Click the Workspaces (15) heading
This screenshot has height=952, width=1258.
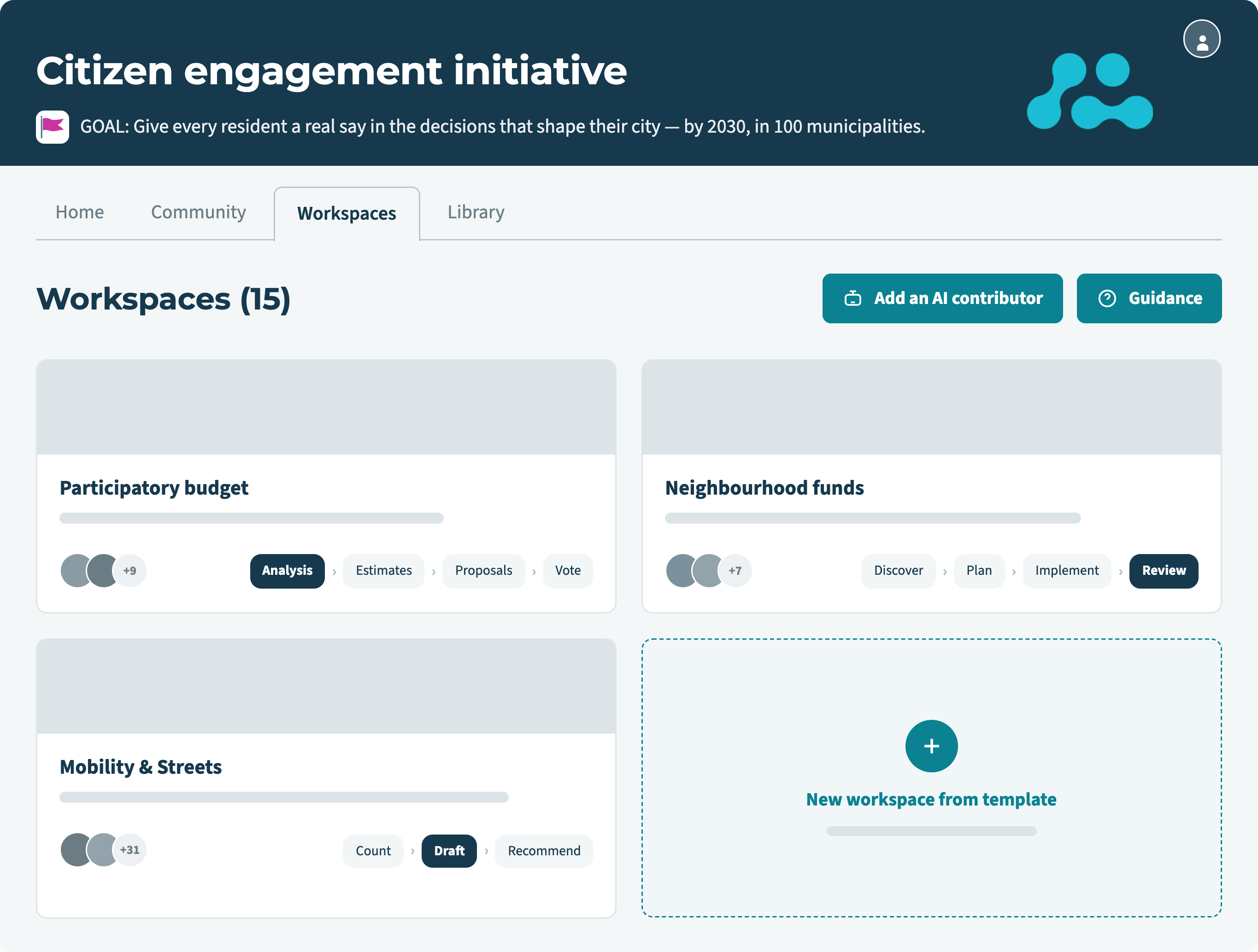click(x=163, y=299)
